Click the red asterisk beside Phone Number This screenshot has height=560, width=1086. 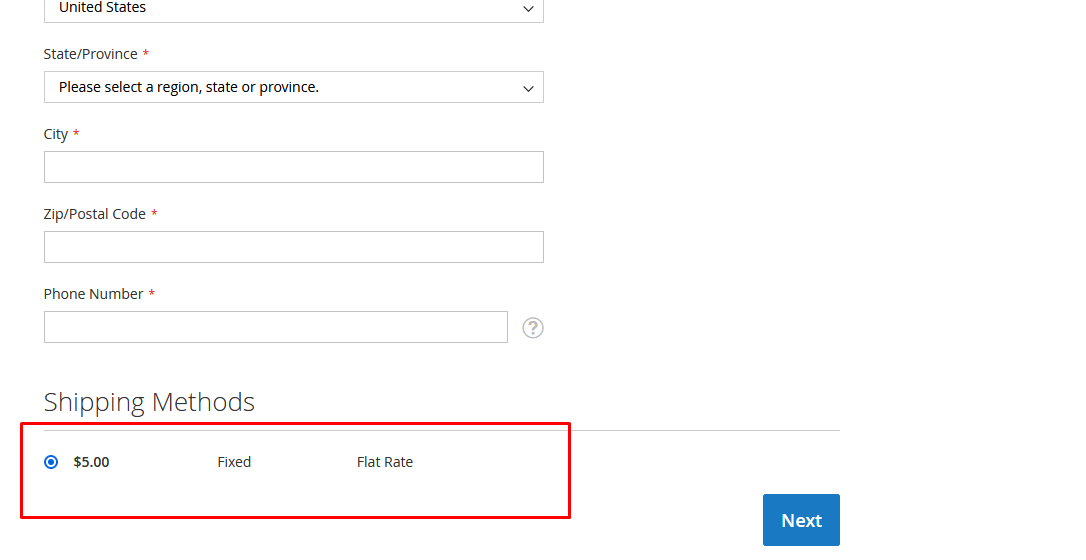coord(152,294)
